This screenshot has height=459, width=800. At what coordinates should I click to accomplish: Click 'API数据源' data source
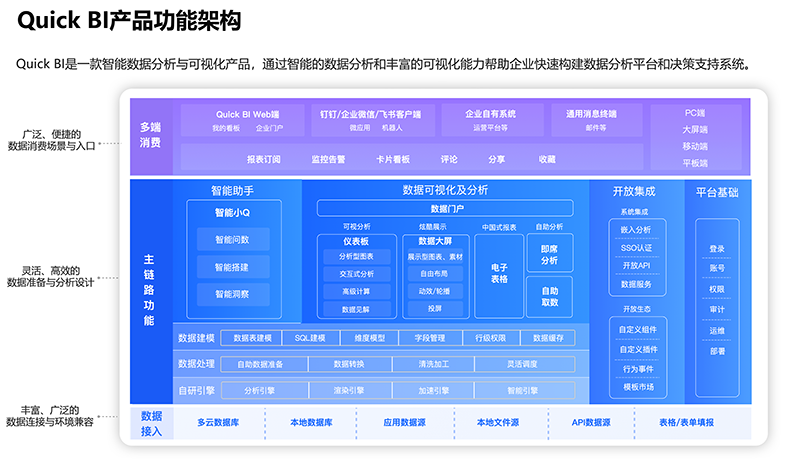tap(591, 423)
